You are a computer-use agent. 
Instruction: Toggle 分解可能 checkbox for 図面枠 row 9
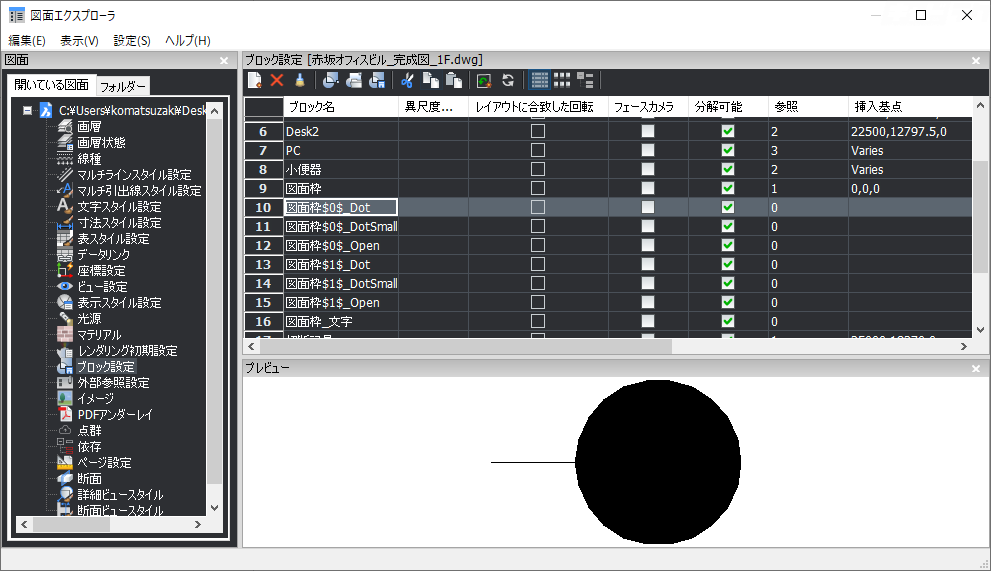[728, 188]
